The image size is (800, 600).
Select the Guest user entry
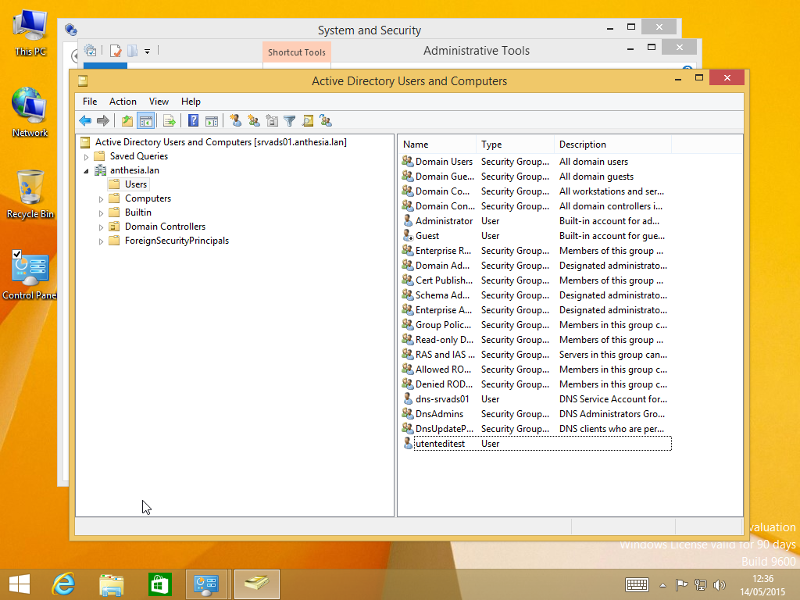536,236
